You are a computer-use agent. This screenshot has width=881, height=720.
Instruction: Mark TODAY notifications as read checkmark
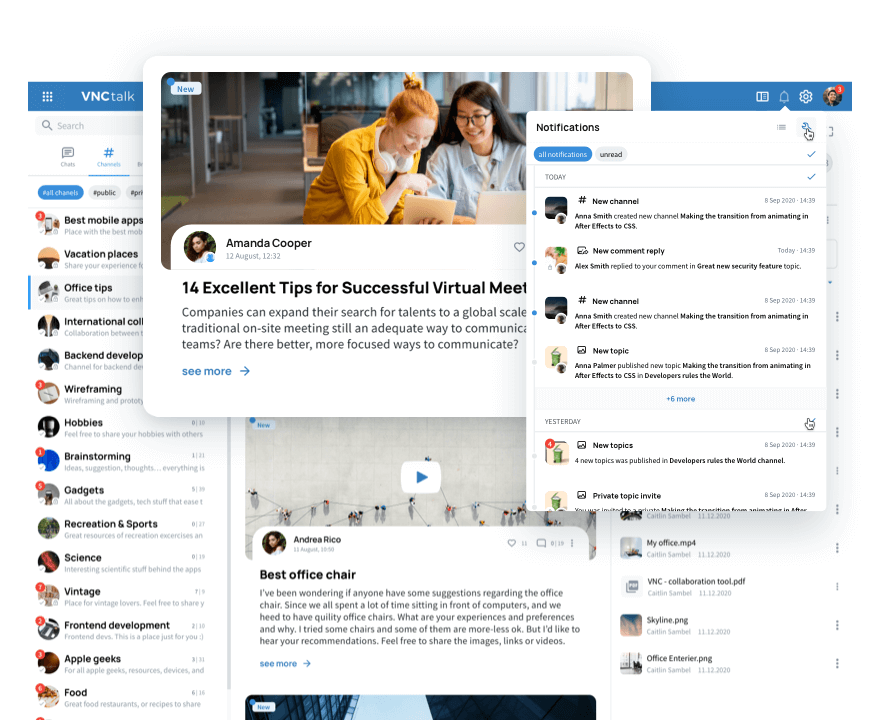tap(811, 176)
